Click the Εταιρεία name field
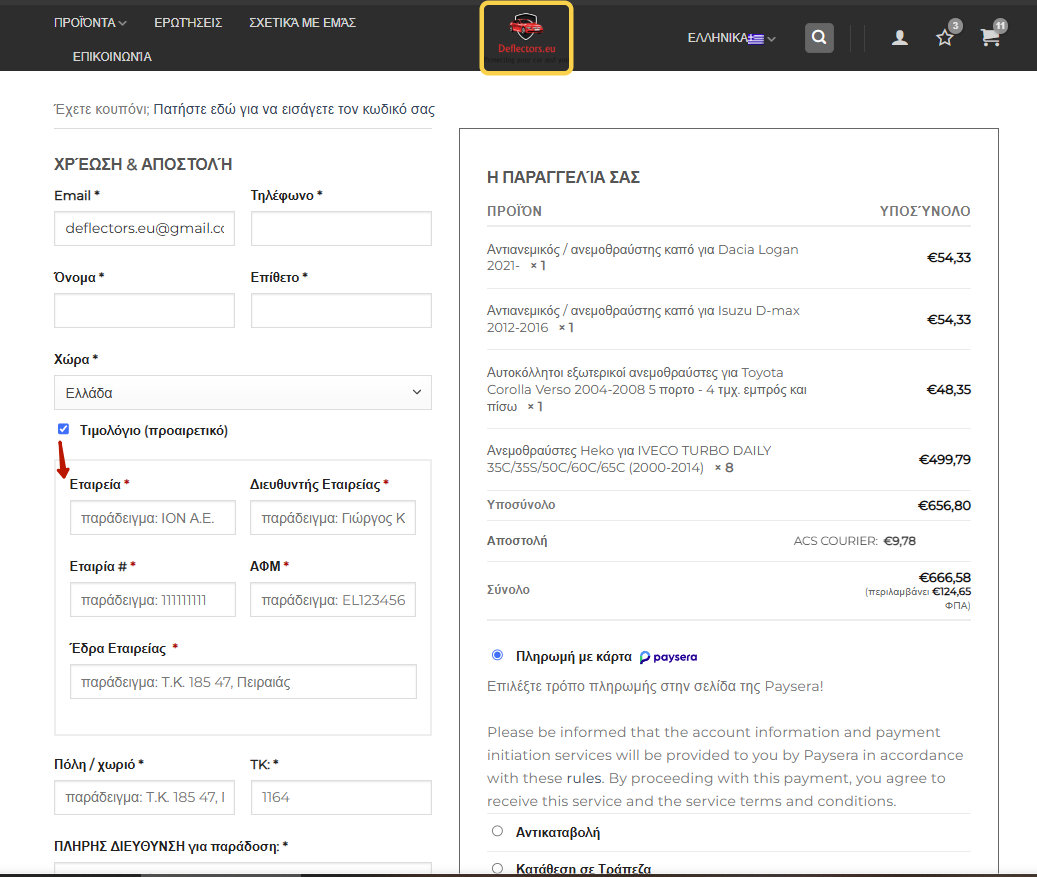The image size is (1037, 877). [x=153, y=517]
